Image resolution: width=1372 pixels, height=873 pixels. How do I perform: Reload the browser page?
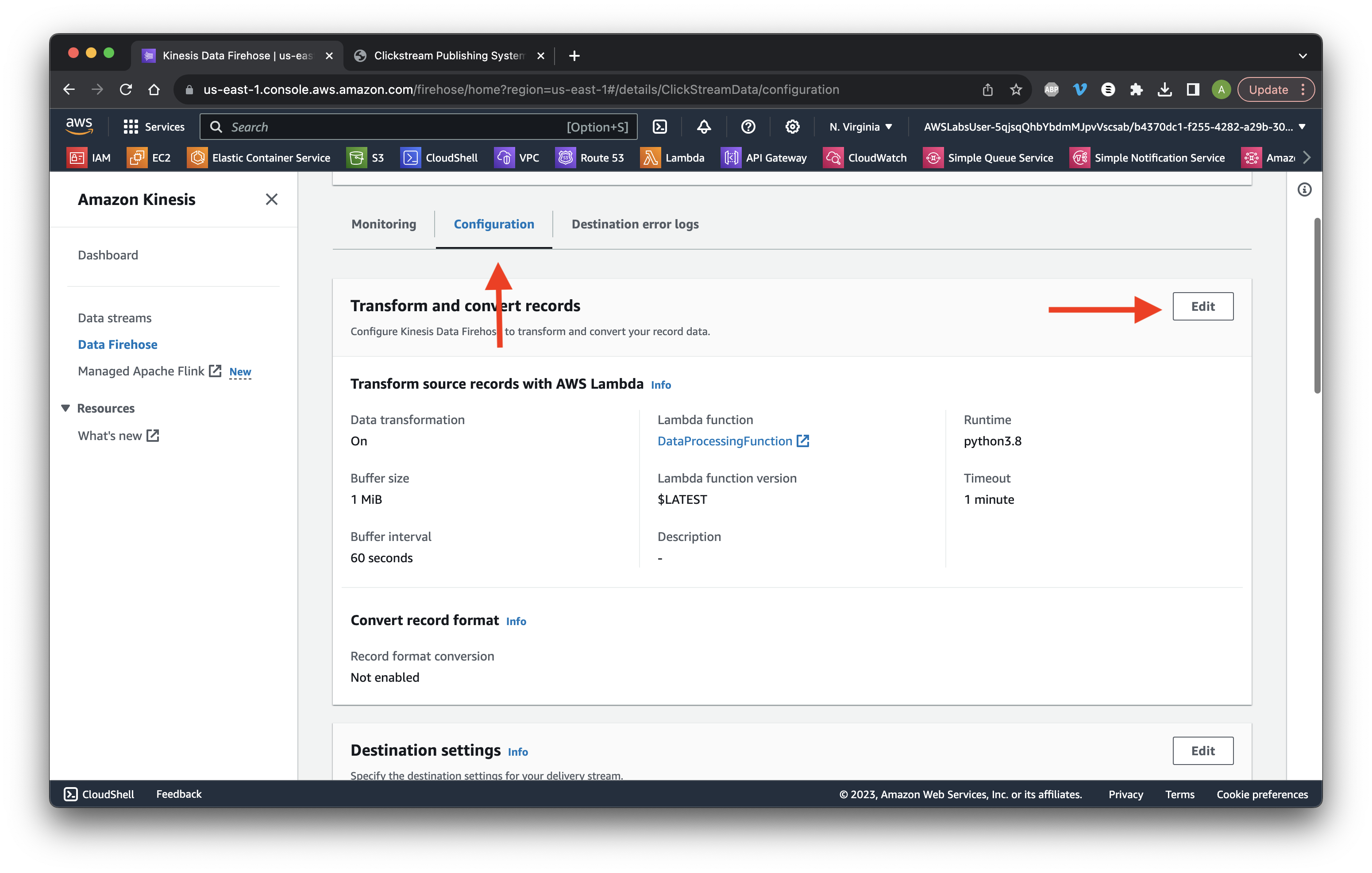pos(126,89)
